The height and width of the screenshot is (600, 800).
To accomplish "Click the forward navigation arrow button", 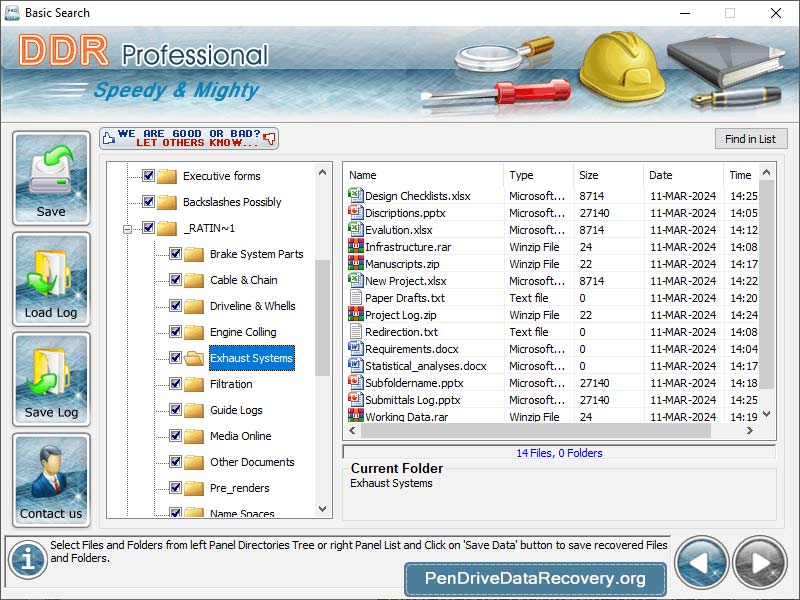I will pyautogui.click(x=757, y=562).
